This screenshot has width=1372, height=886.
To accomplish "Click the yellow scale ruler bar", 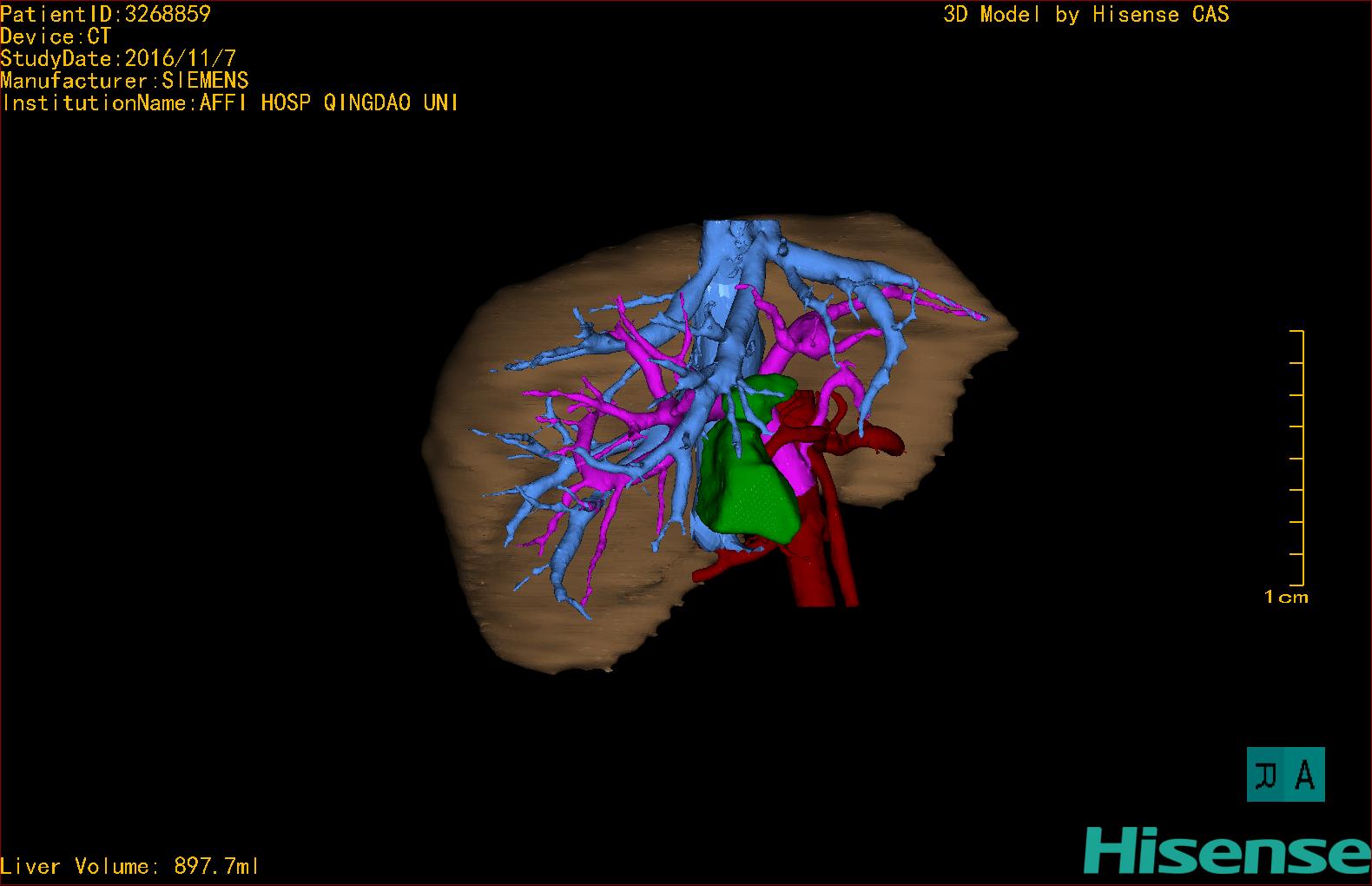I will tap(1298, 458).
